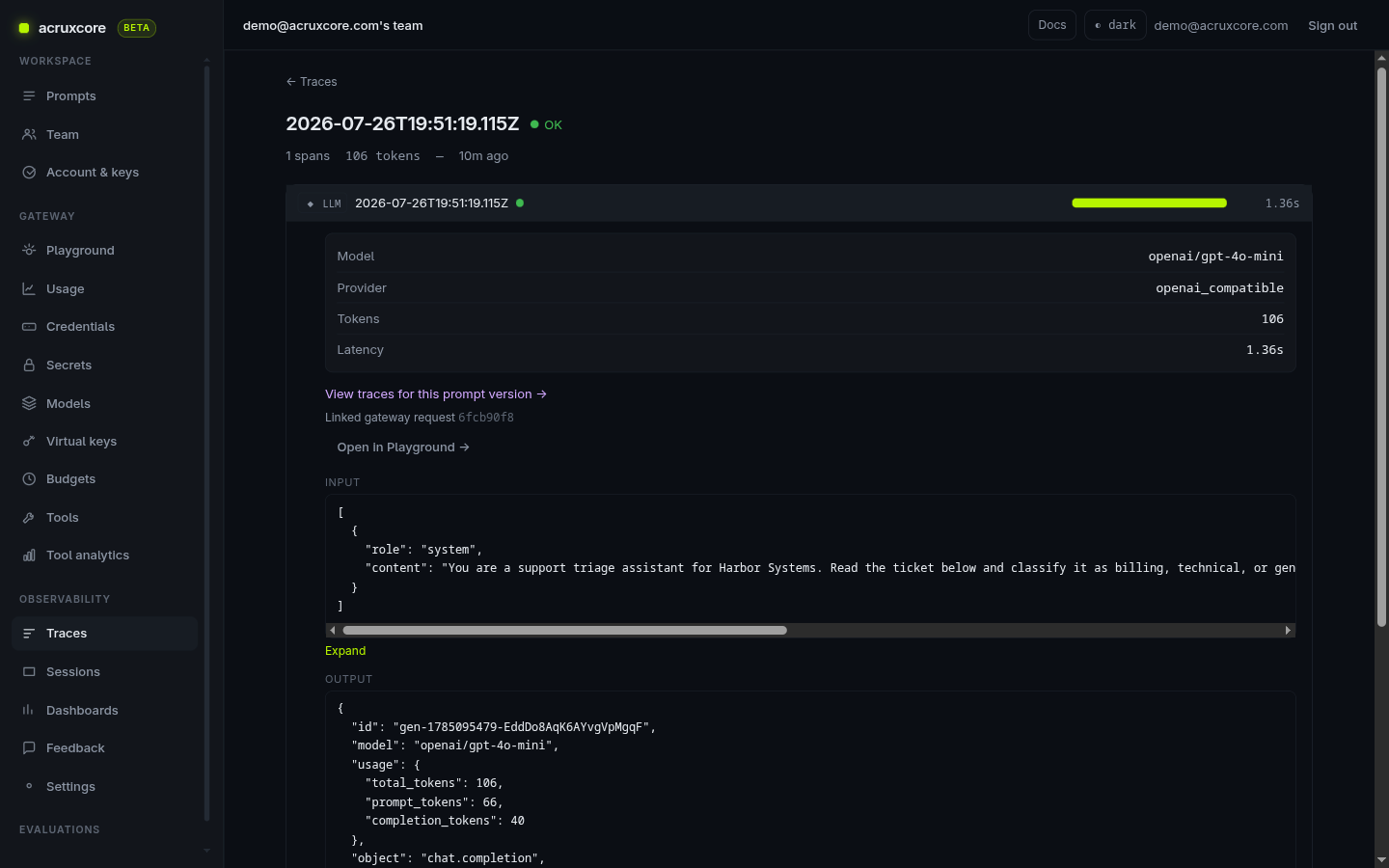Viewport: 1389px width, 868px height.
Task: Click the sidebar scroll down arrow
Action: coord(206,851)
